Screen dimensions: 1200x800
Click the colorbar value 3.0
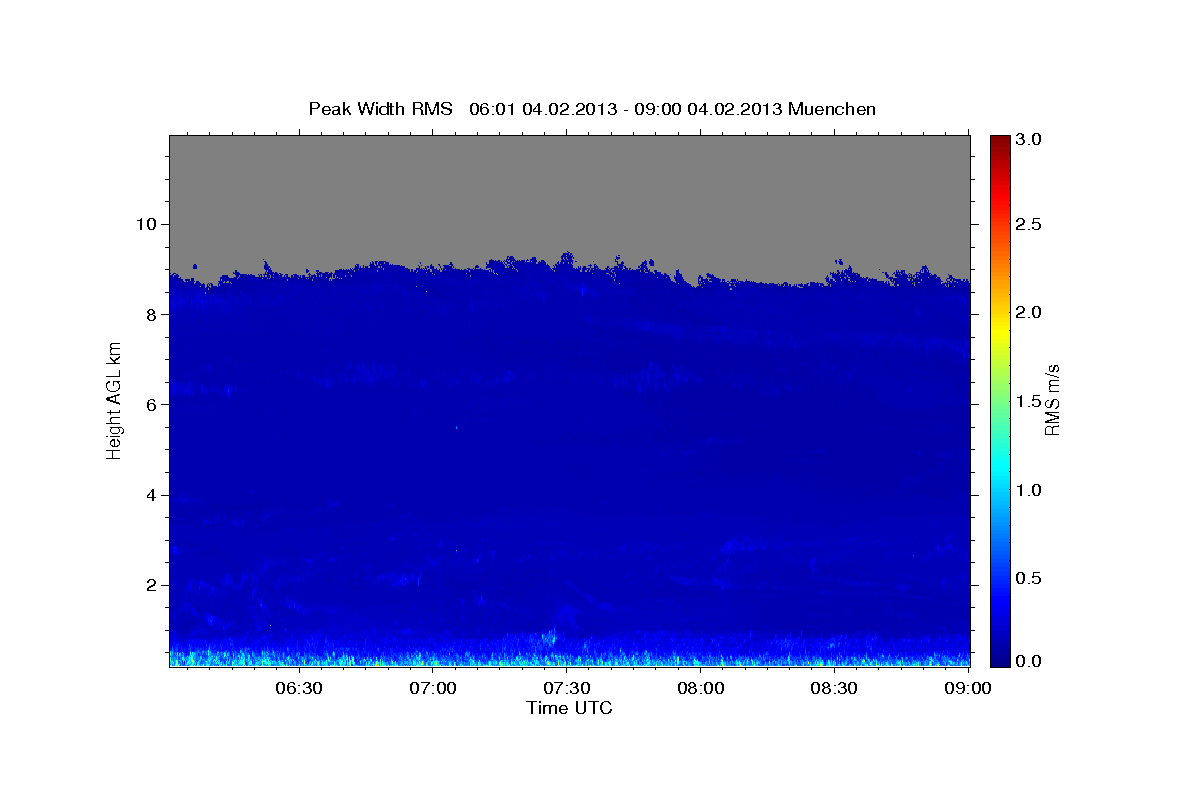(1029, 140)
